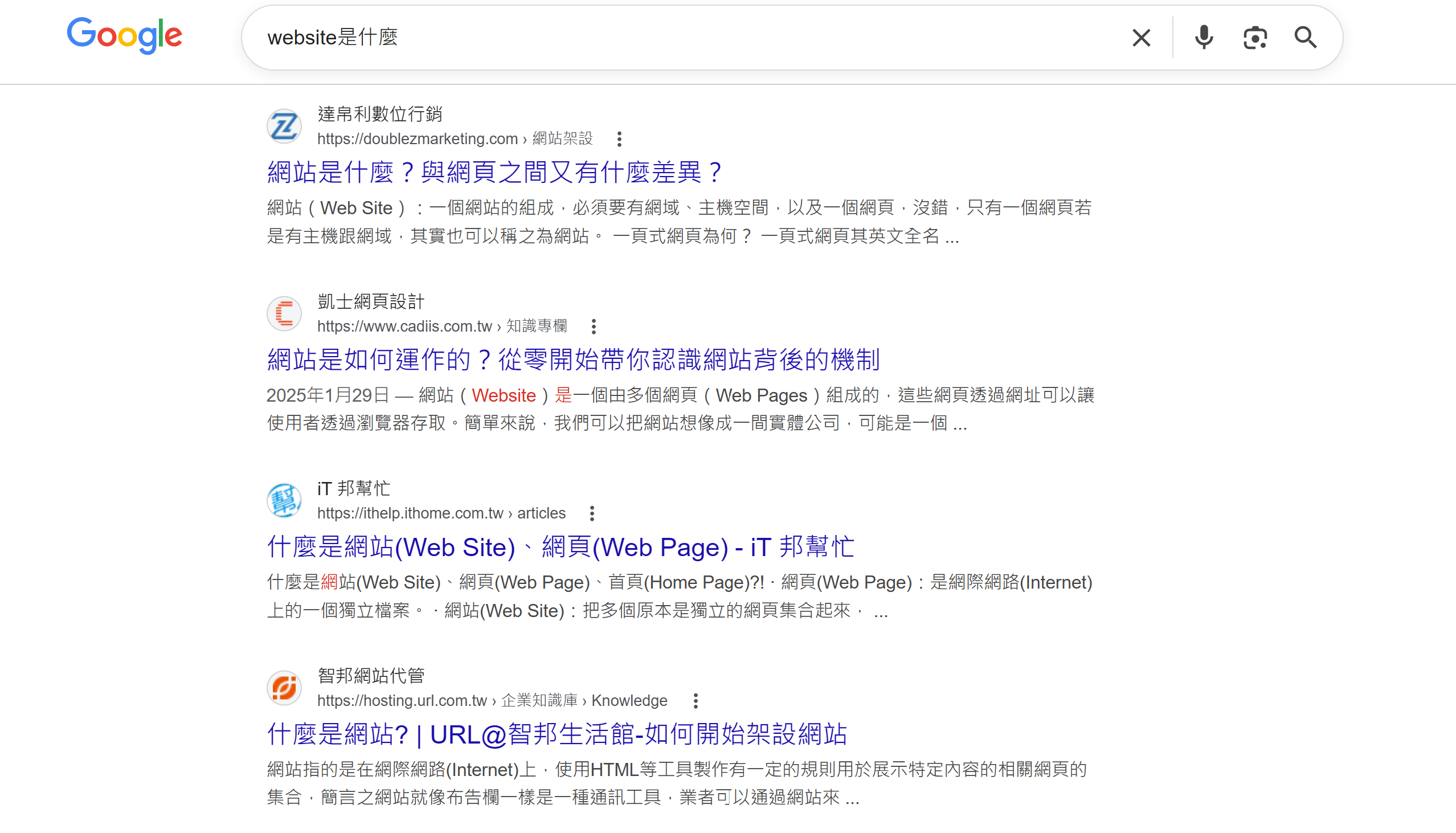Click the iT 邦幫忙 site favicon

(284, 501)
